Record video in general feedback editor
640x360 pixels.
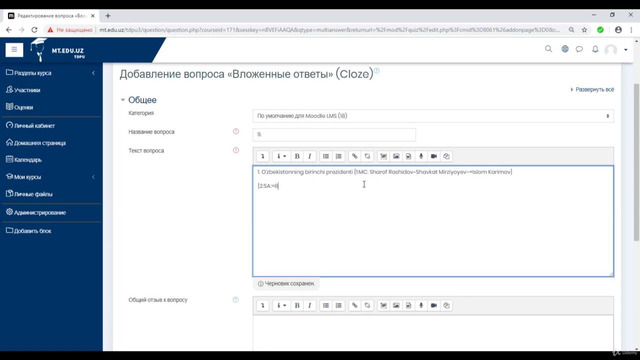(434, 305)
